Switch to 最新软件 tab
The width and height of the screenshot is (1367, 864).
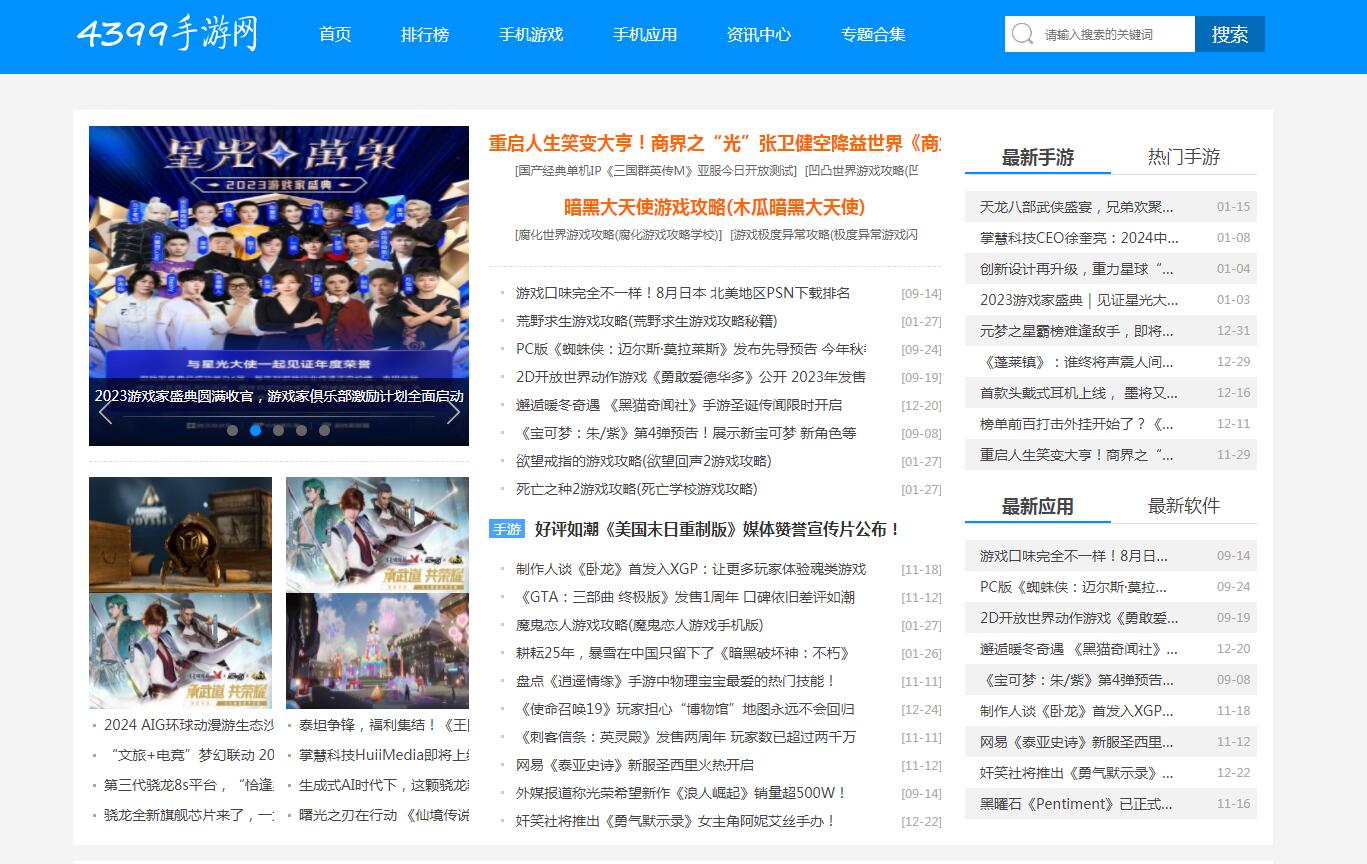[x=1184, y=506]
